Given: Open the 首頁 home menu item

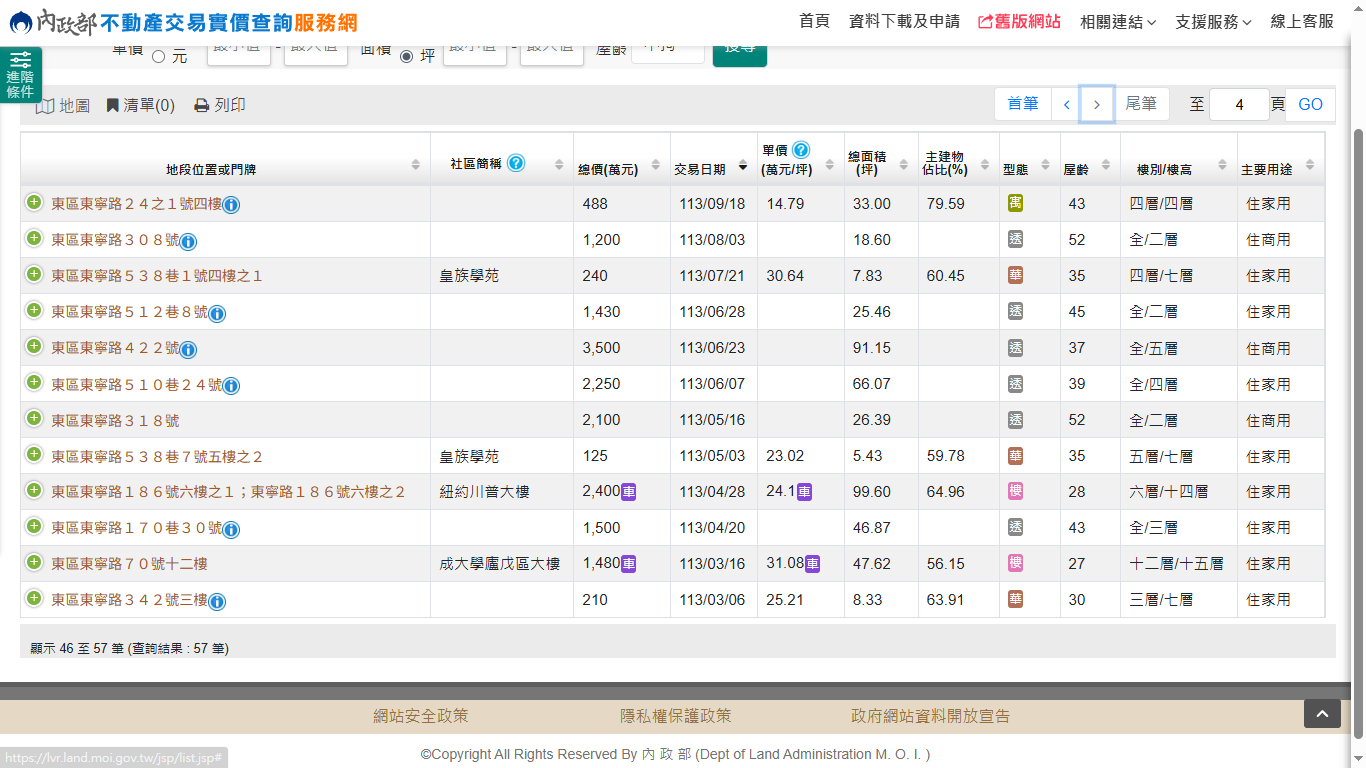Looking at the screenshot, I should (814, 21).
